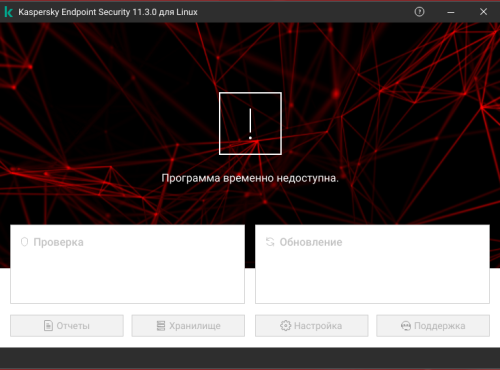Click the stack icon on Хранилище

[x=161, y=326]
